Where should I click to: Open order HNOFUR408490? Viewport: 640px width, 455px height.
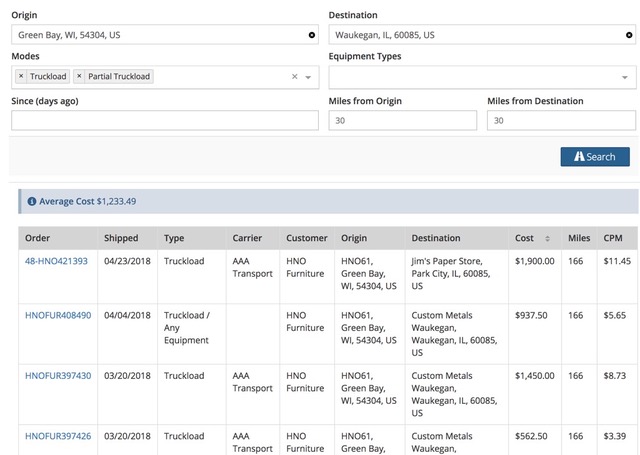click(x=58, y=315)
